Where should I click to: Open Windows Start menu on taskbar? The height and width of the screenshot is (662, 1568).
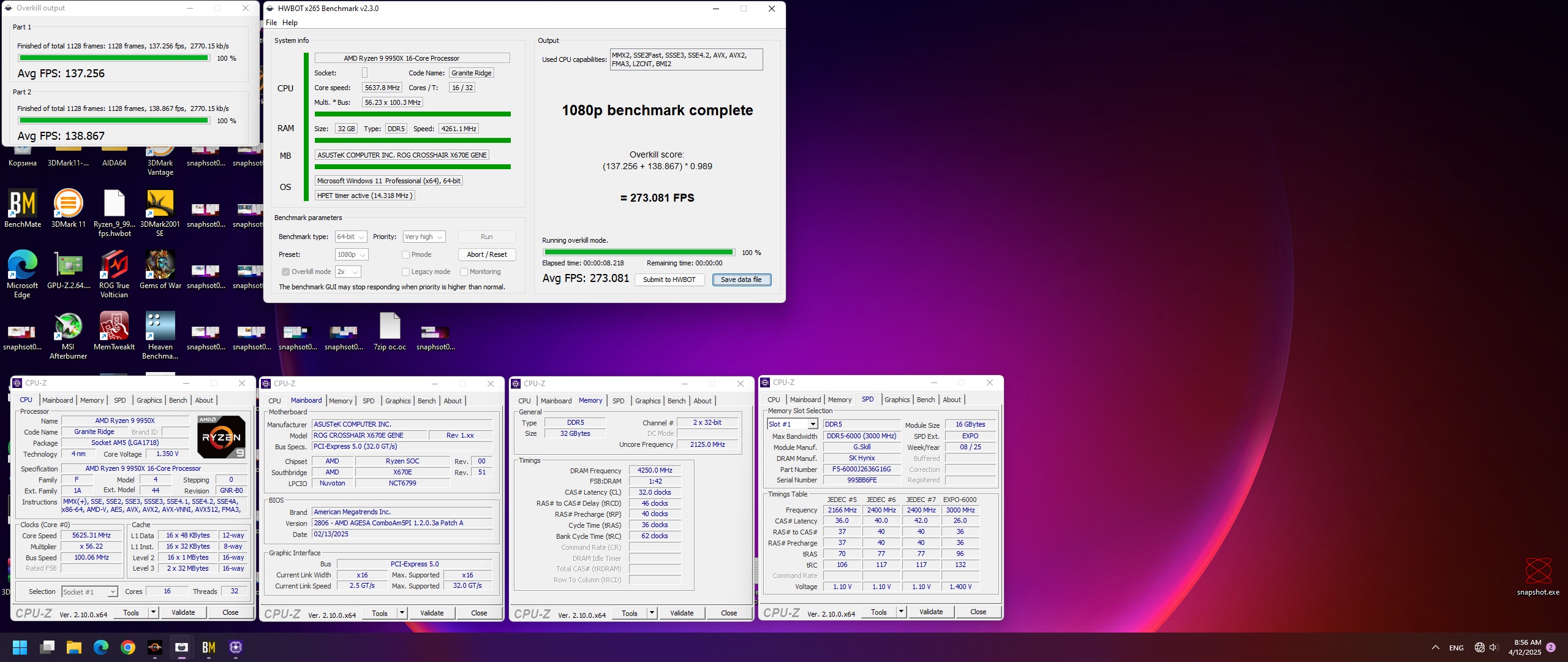tap(20, 647)
